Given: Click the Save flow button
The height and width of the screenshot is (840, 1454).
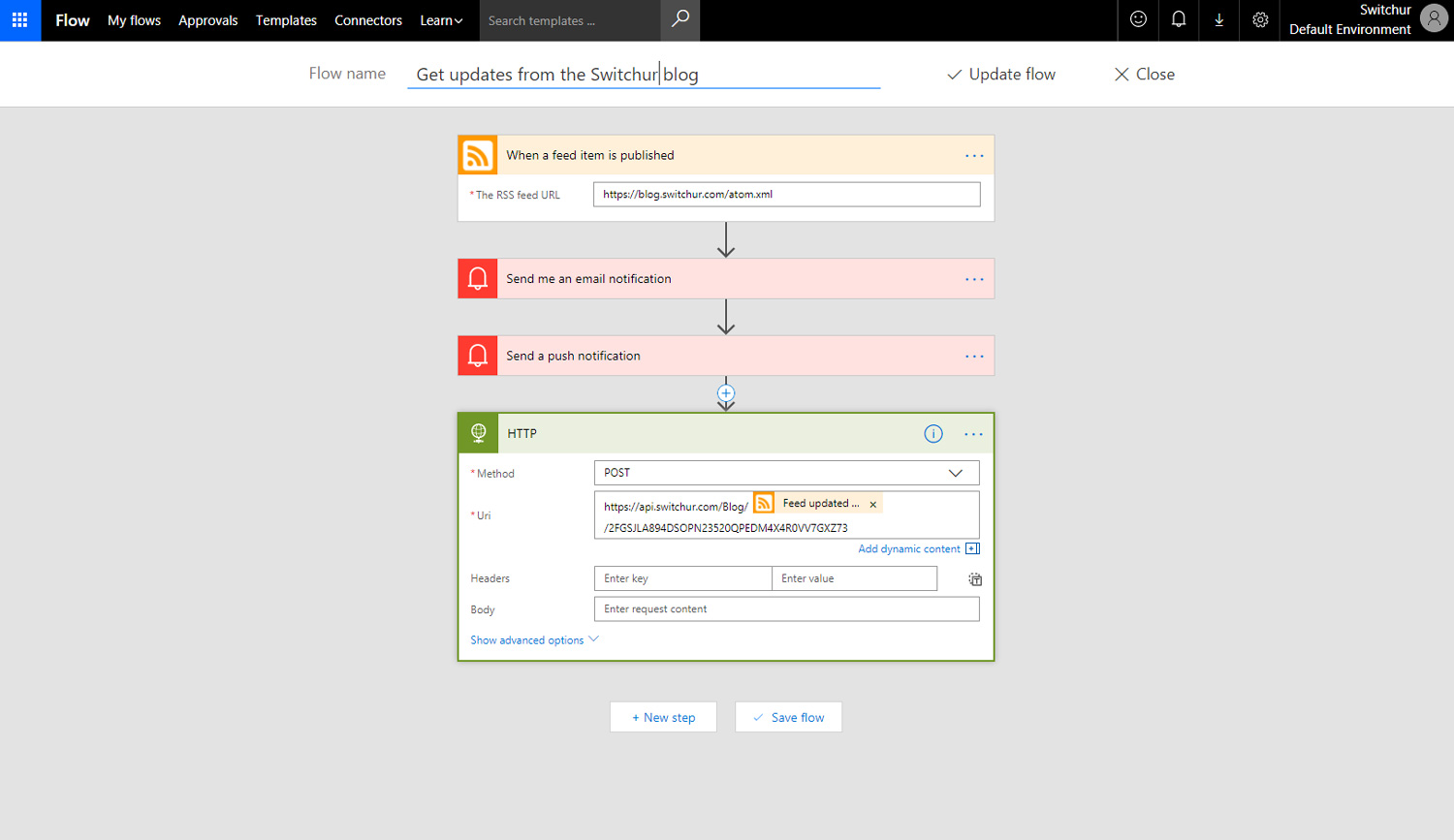Looking at the screenshot, I should (x=788, y=716).
